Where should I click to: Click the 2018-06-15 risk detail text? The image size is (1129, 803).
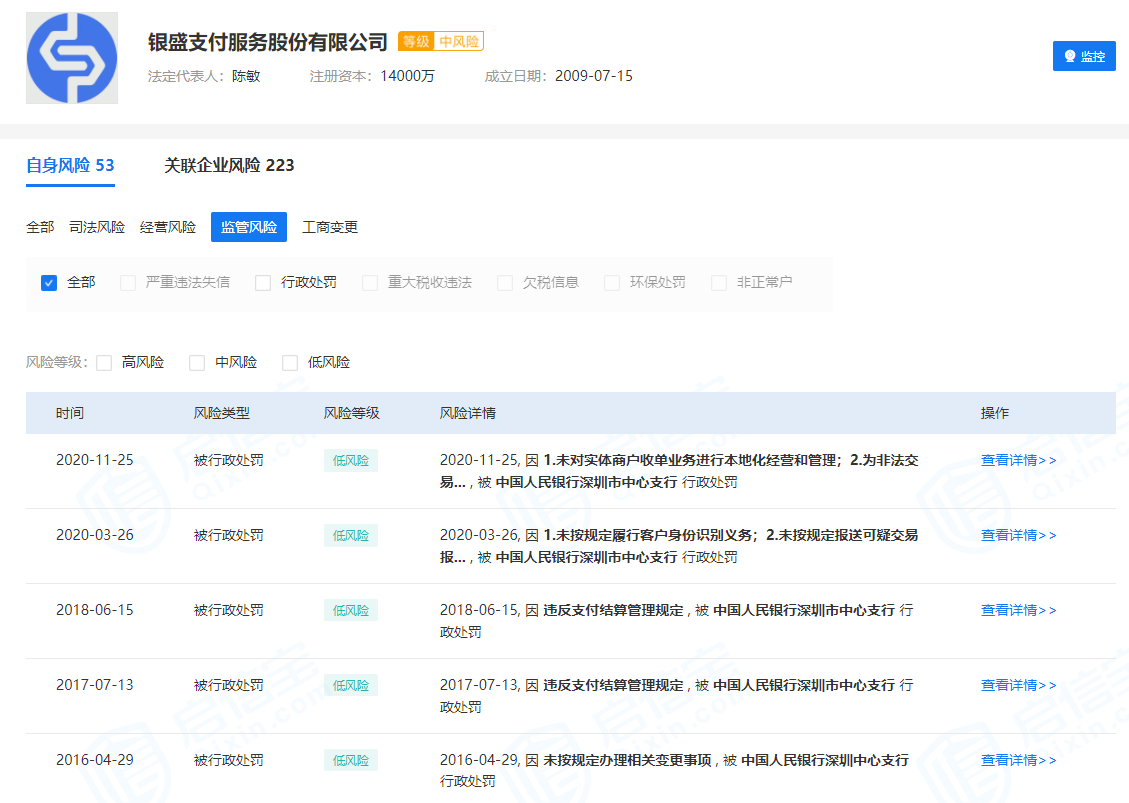click(x=676, y=621)
